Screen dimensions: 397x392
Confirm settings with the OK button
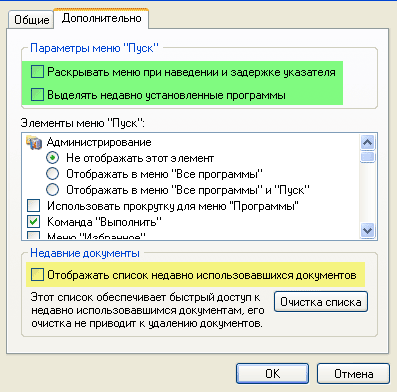point(272,374)
